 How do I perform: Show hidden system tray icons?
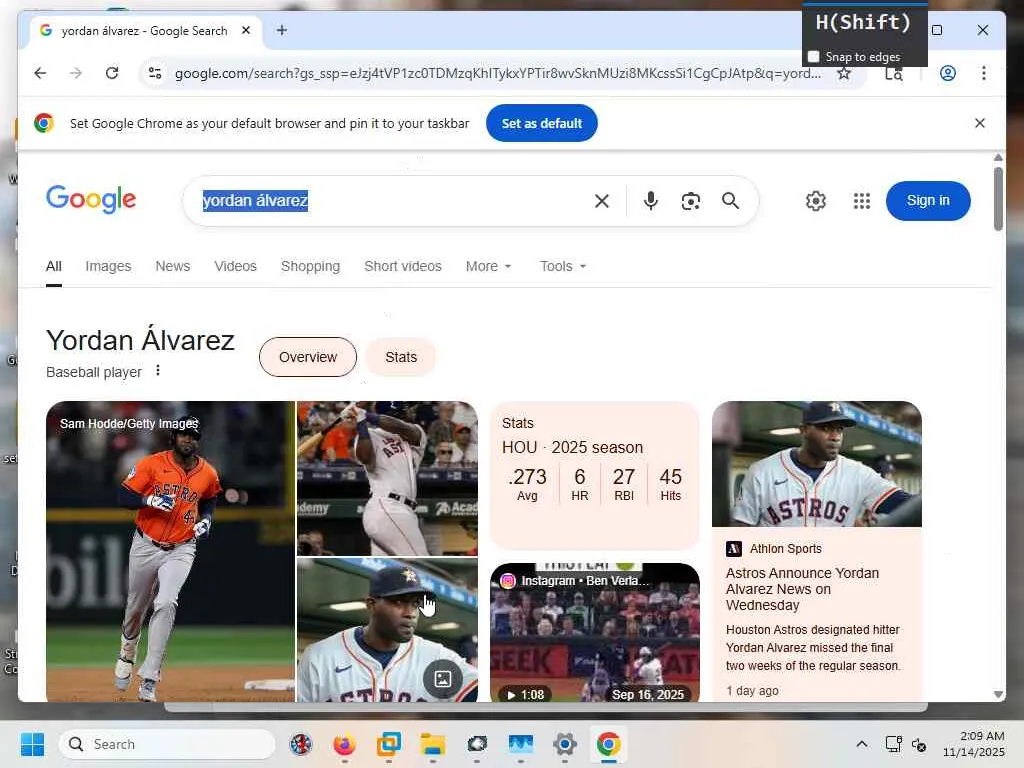[x=861, y=744]
